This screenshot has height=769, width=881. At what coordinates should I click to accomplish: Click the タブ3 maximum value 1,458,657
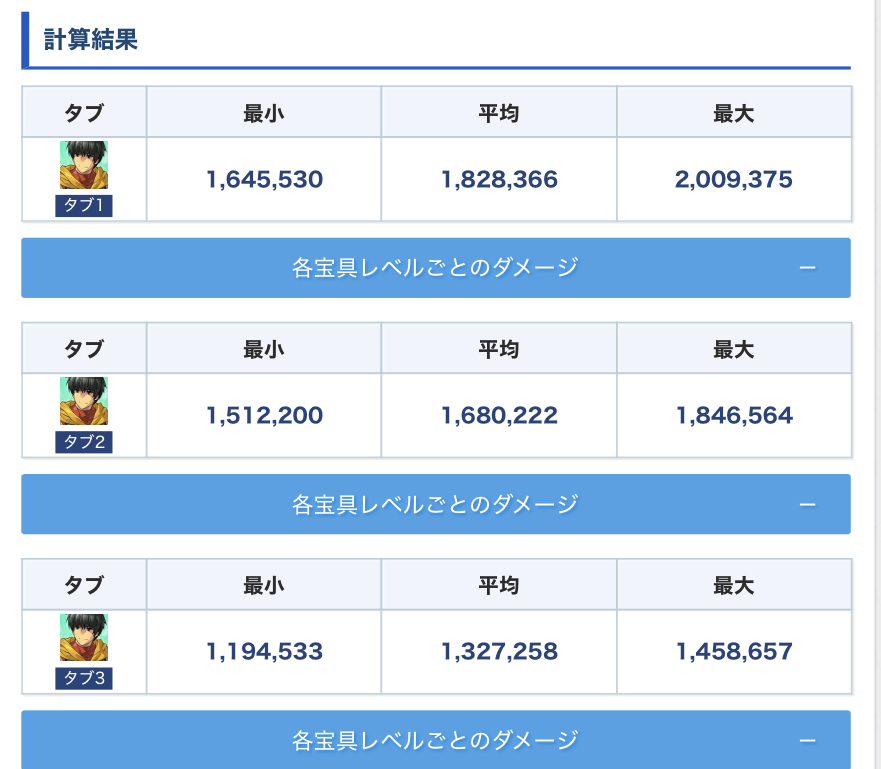pyautogui.click(x=733, y=652)
